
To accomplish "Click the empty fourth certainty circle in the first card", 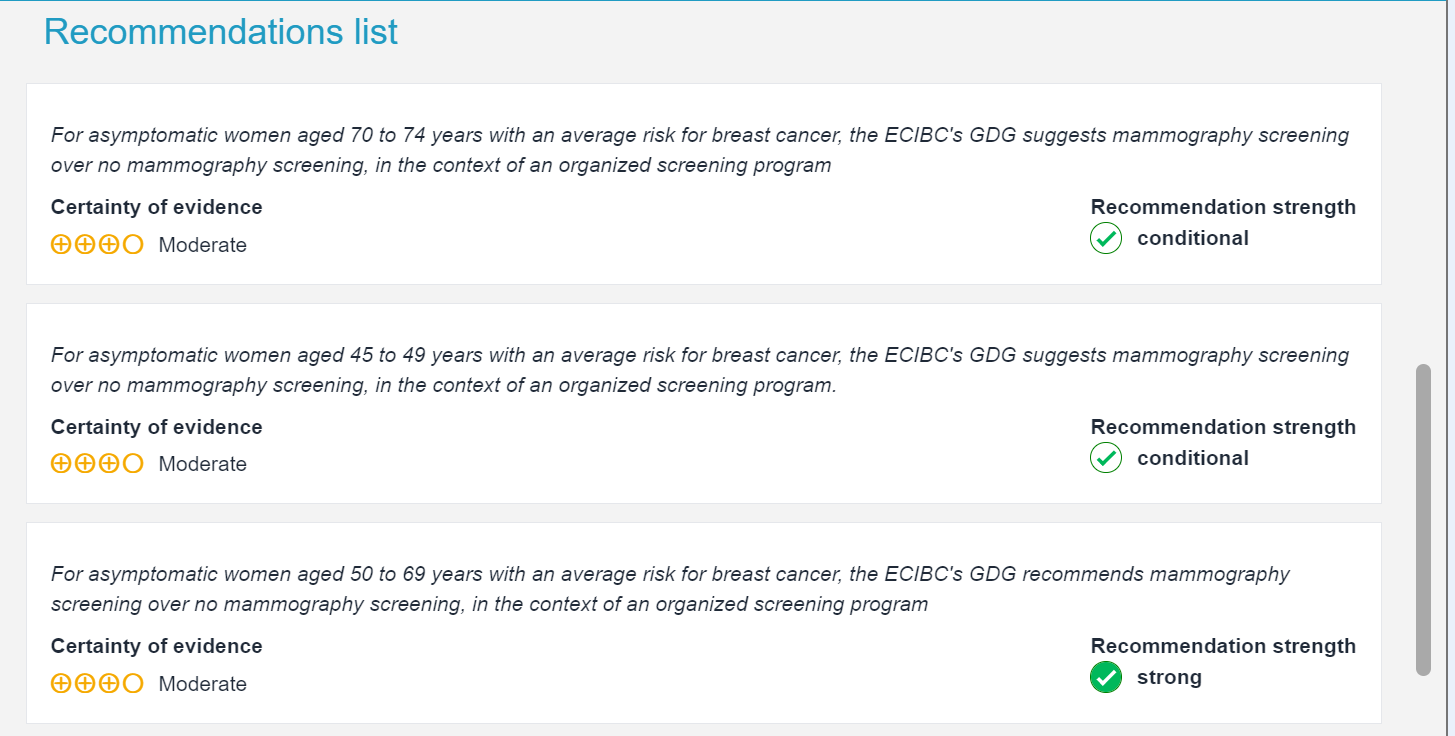I will [x=133, y=244].
